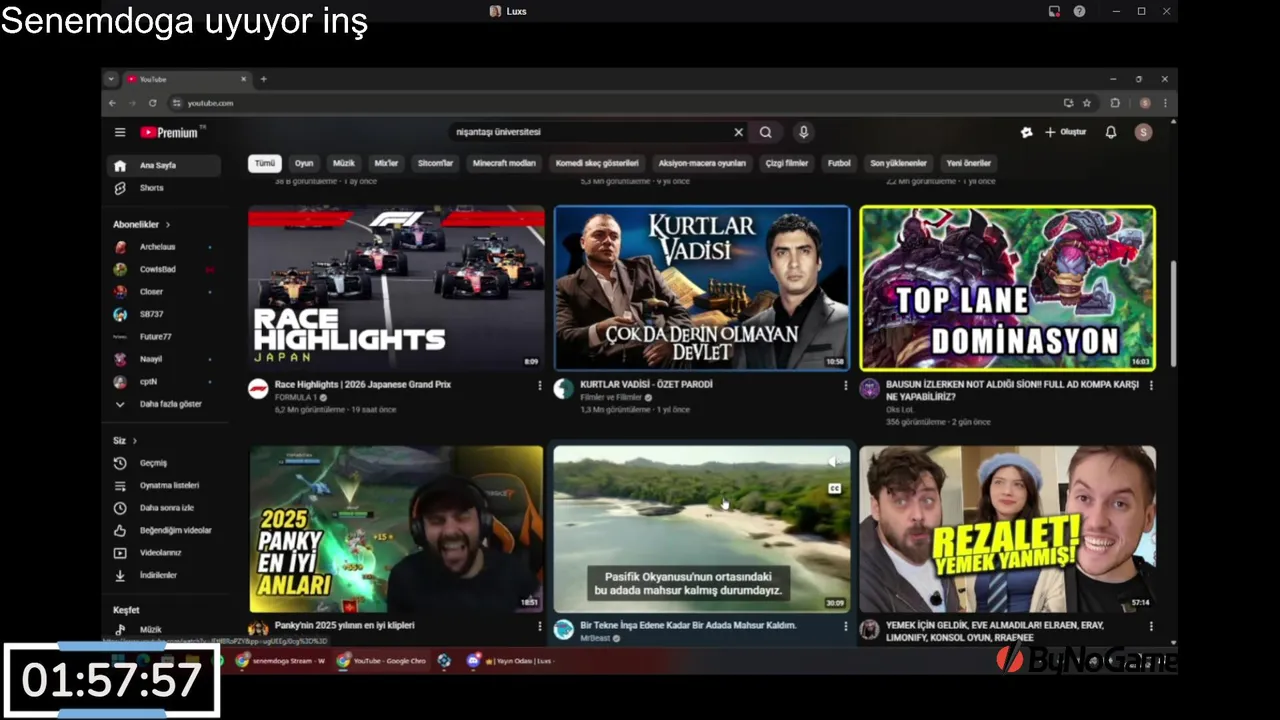The image size is (1280, 720).
Task: Open the Rezalet Yemek Yanmış thumbnail
Action: pos(1007,529)
